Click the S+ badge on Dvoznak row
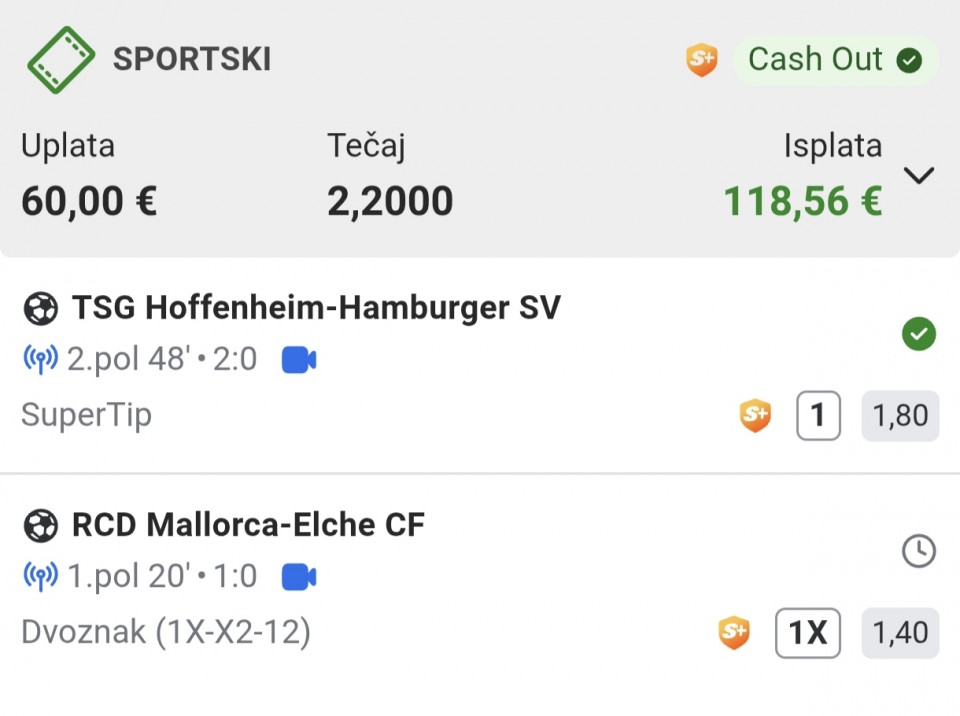The image size is (960, 716). pyautogui.click(x=734, y=632)
